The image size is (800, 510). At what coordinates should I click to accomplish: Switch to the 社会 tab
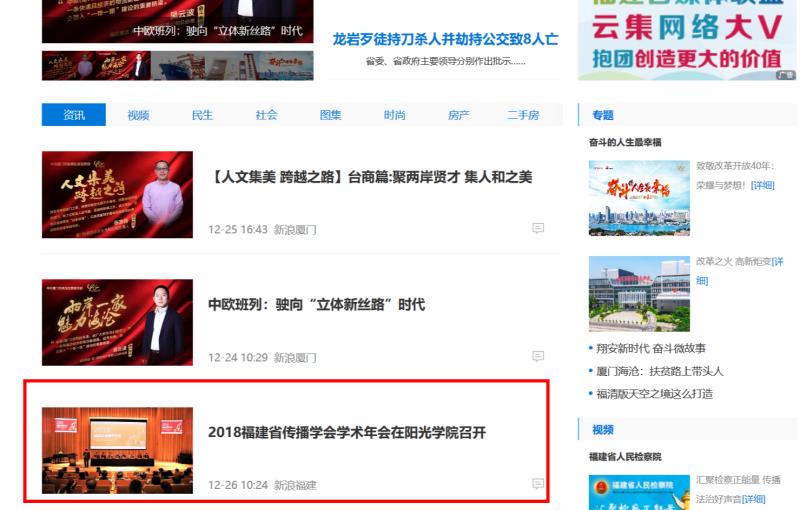point(266,115)
